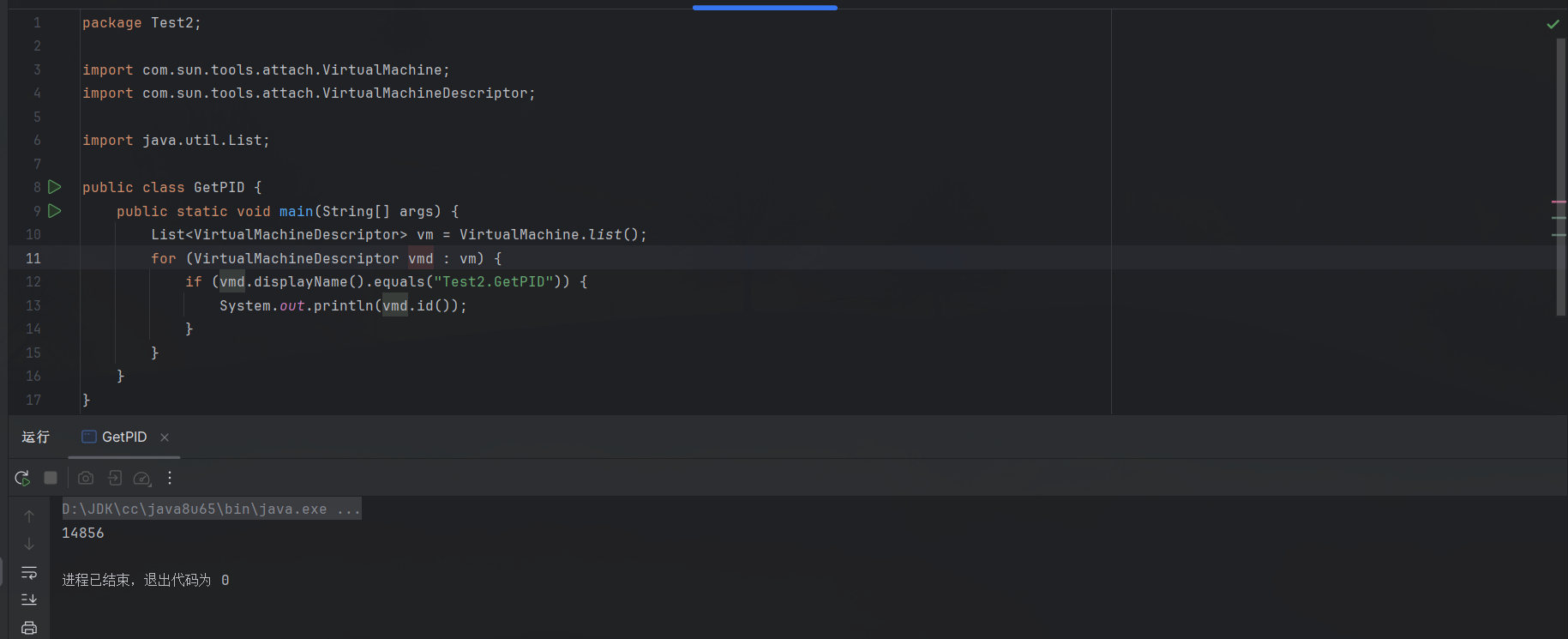Move down the stack trace arrow

pyautogui.click(x=29, y=544)
